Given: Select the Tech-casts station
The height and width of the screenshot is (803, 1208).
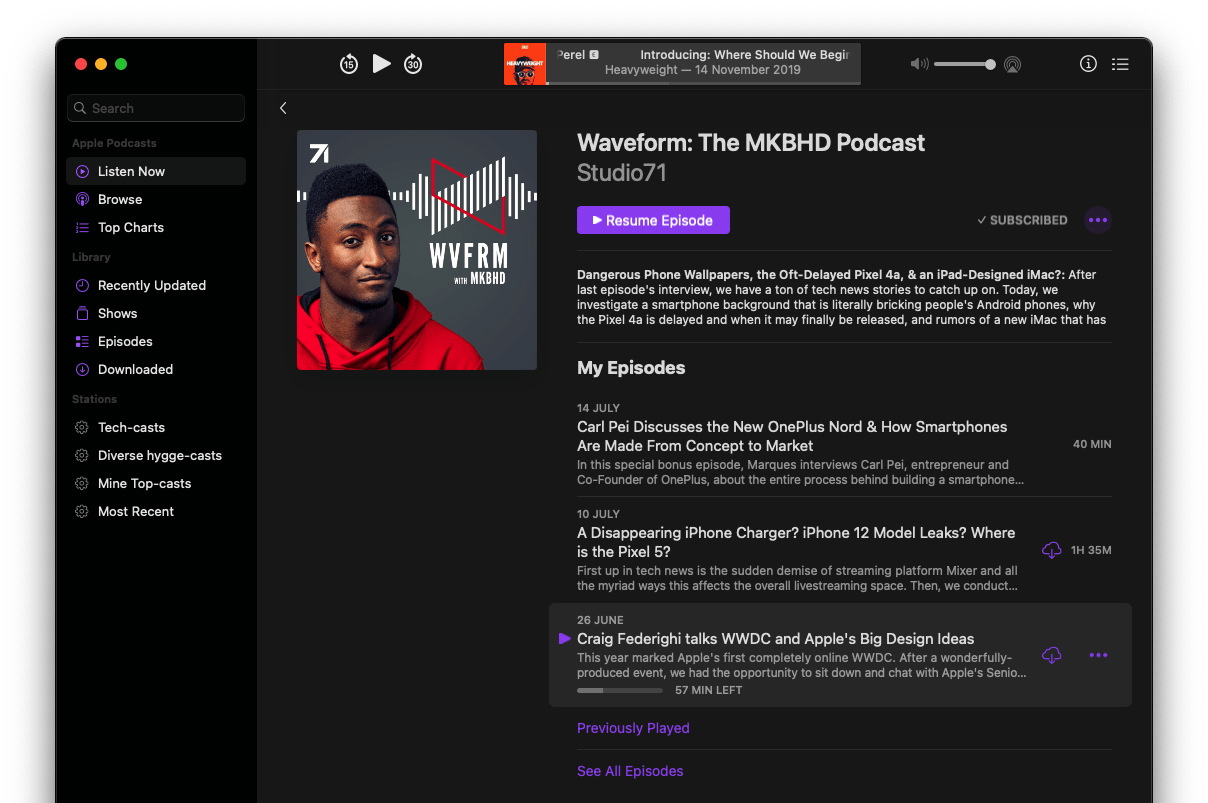Looking at the screenshot, I should click(x=156, y=427).
